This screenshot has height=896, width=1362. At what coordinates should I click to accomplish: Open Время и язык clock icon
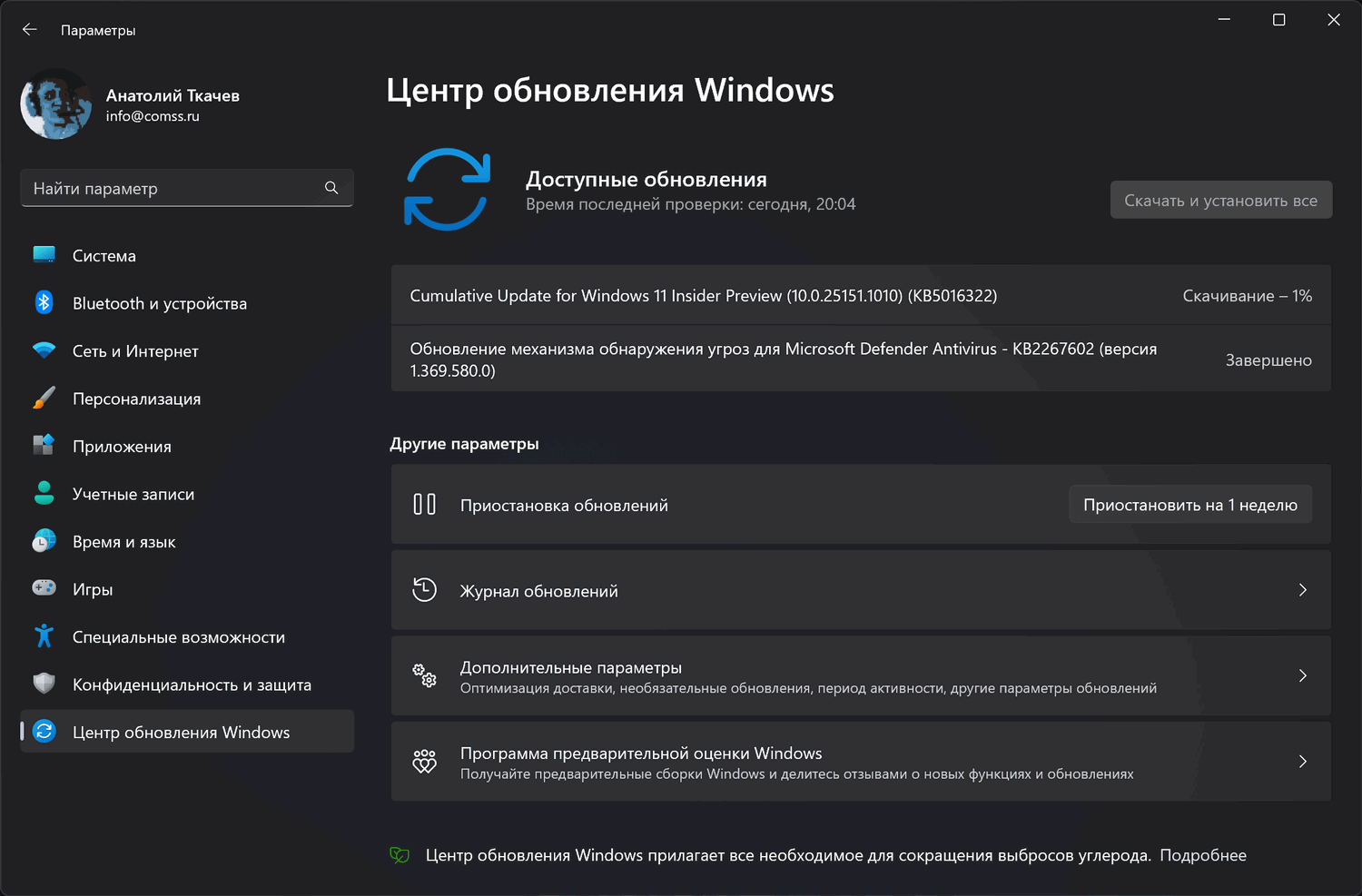click(x=44, y=541)
